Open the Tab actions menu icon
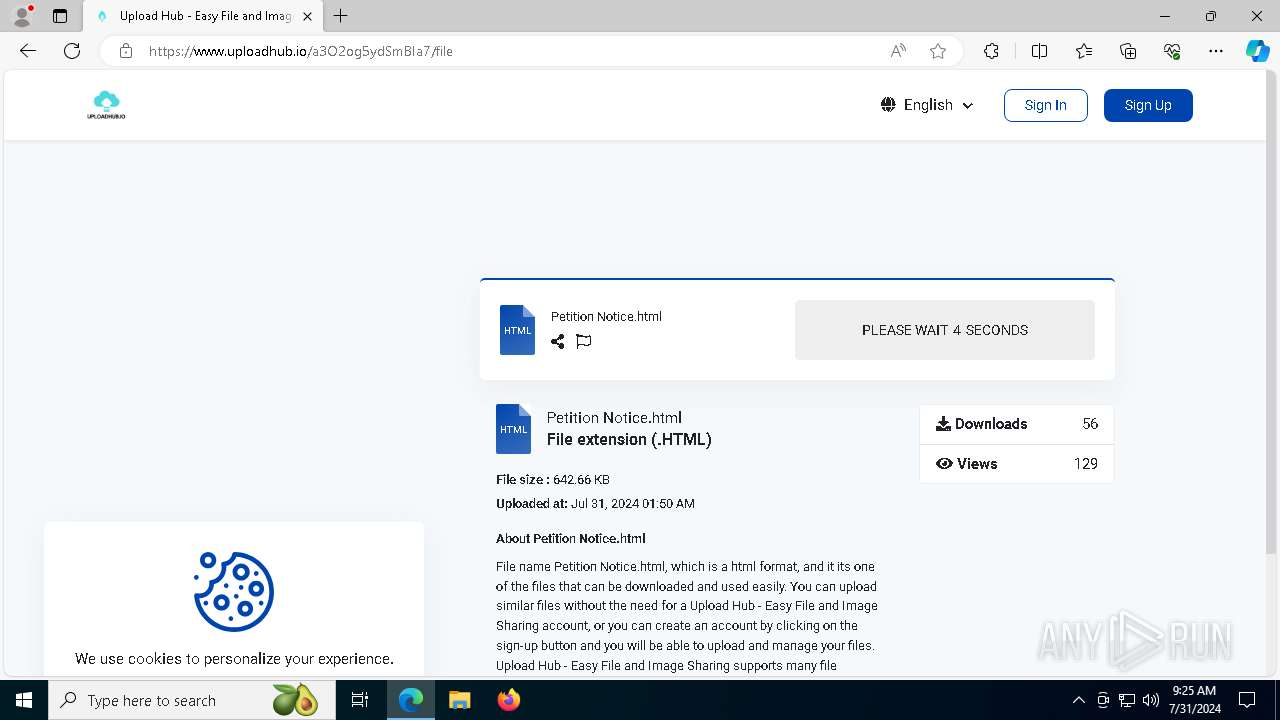The height and width of the screenshot is (720, 1280). tap(60, 16)
